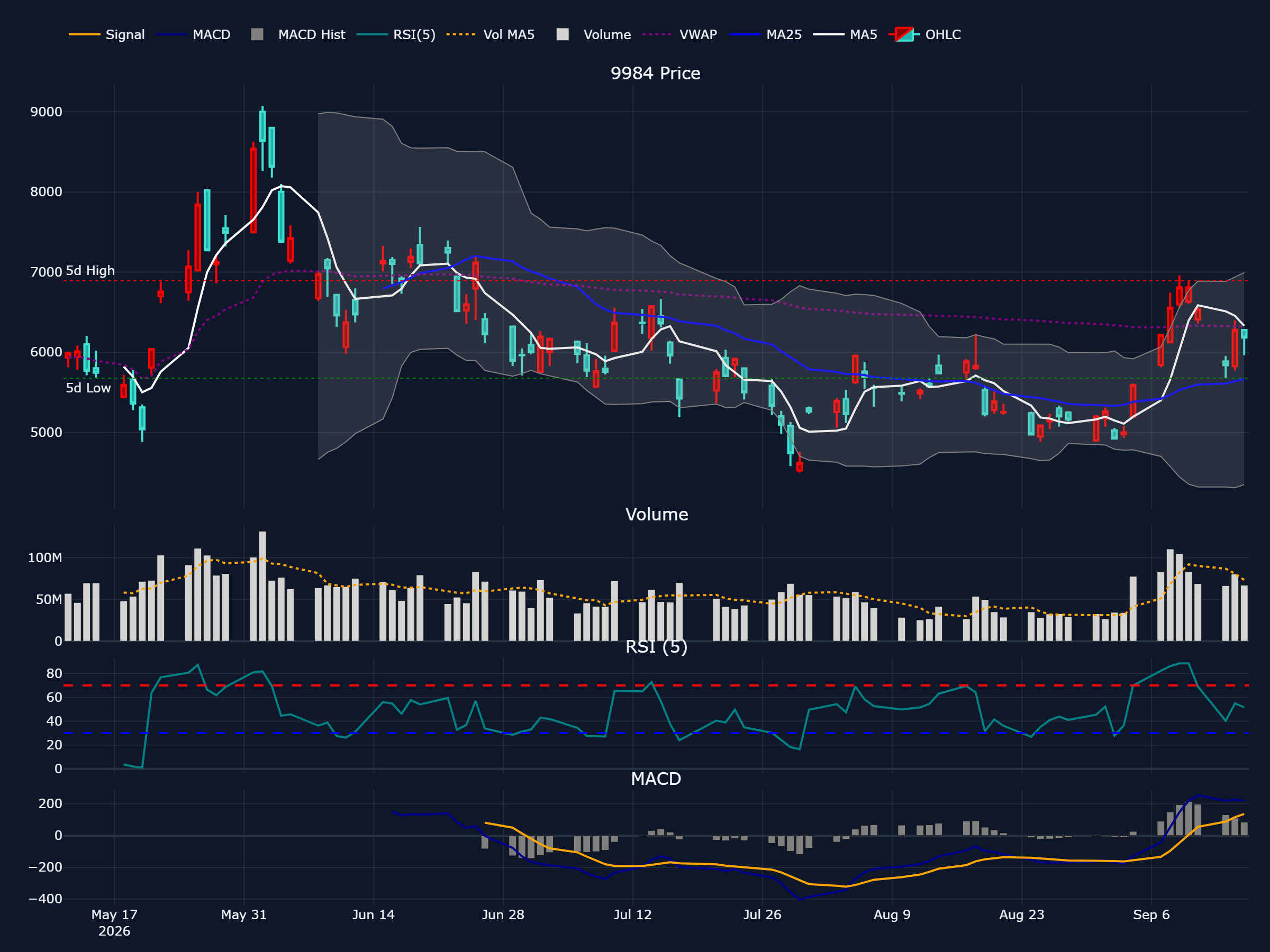Click the 20 tick on the RSI axis
Viewport: 1270px width, 952px height.
point(54,745)
